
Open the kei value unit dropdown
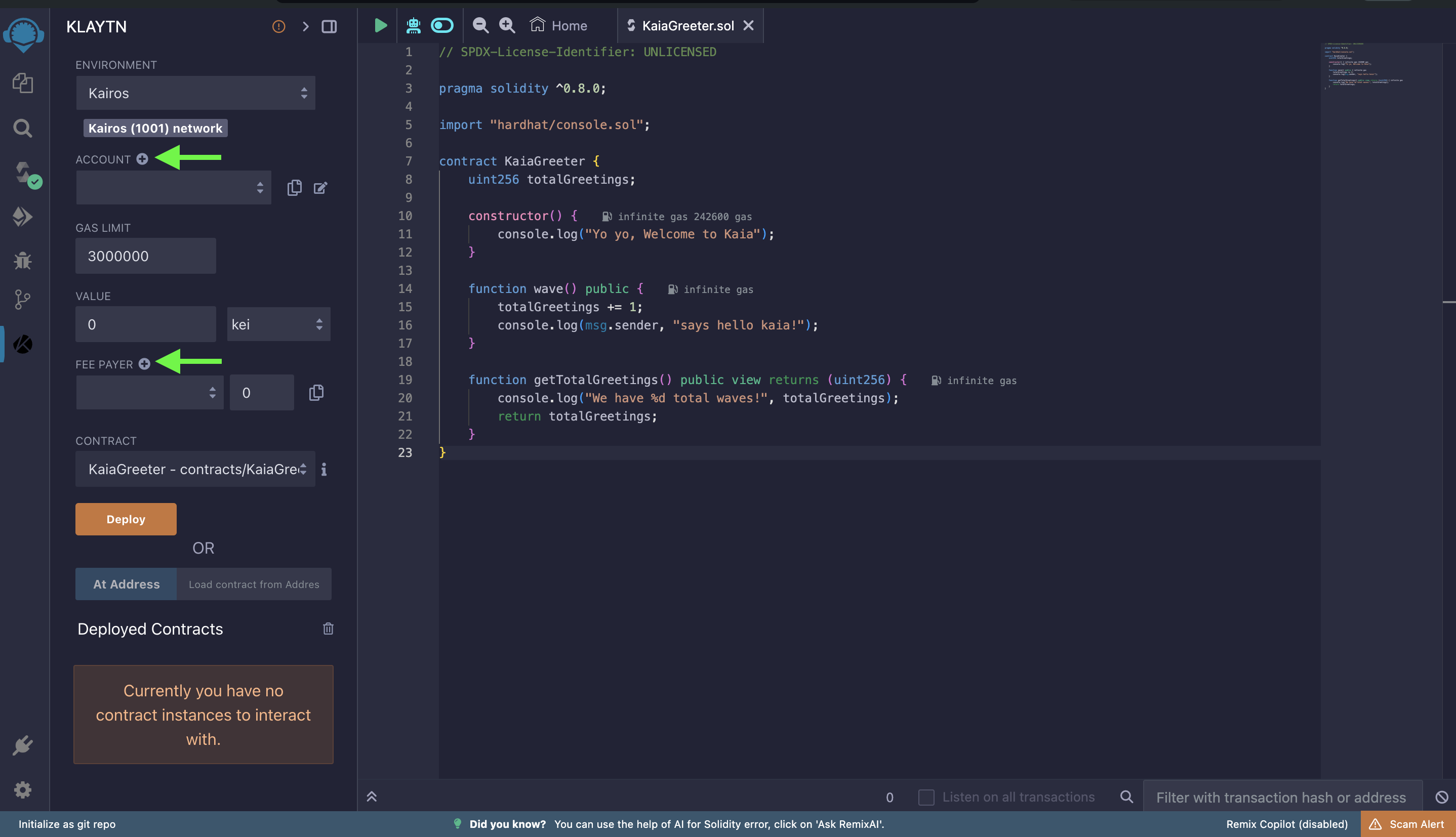coord(278,324)
